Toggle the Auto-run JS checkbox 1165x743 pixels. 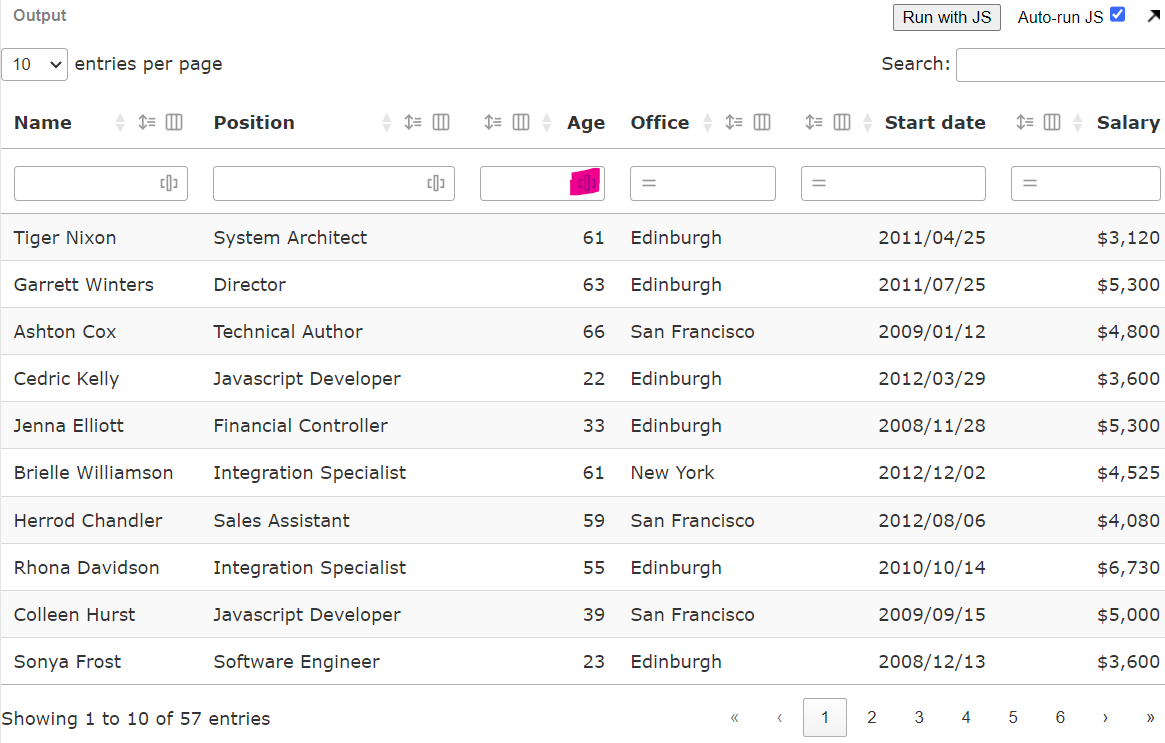click(x=1117, y=15)
